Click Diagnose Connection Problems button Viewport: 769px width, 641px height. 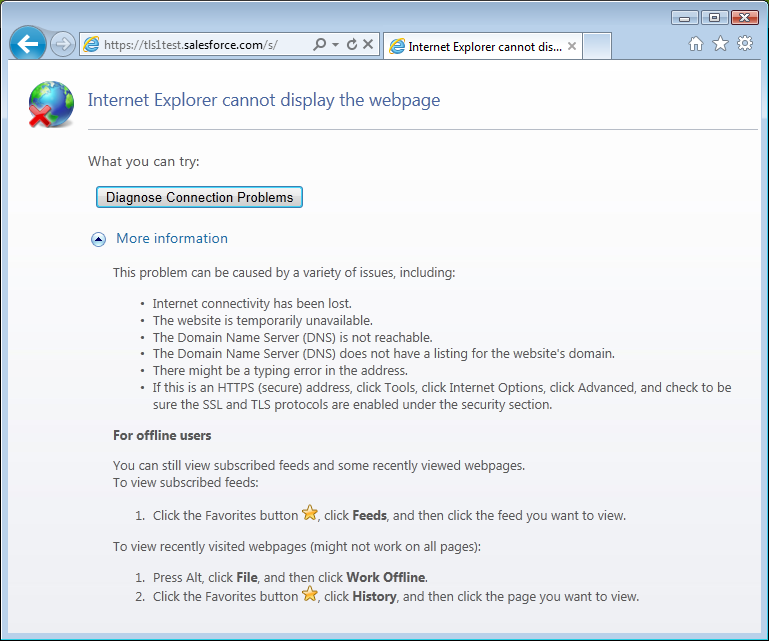pos(199,197)
